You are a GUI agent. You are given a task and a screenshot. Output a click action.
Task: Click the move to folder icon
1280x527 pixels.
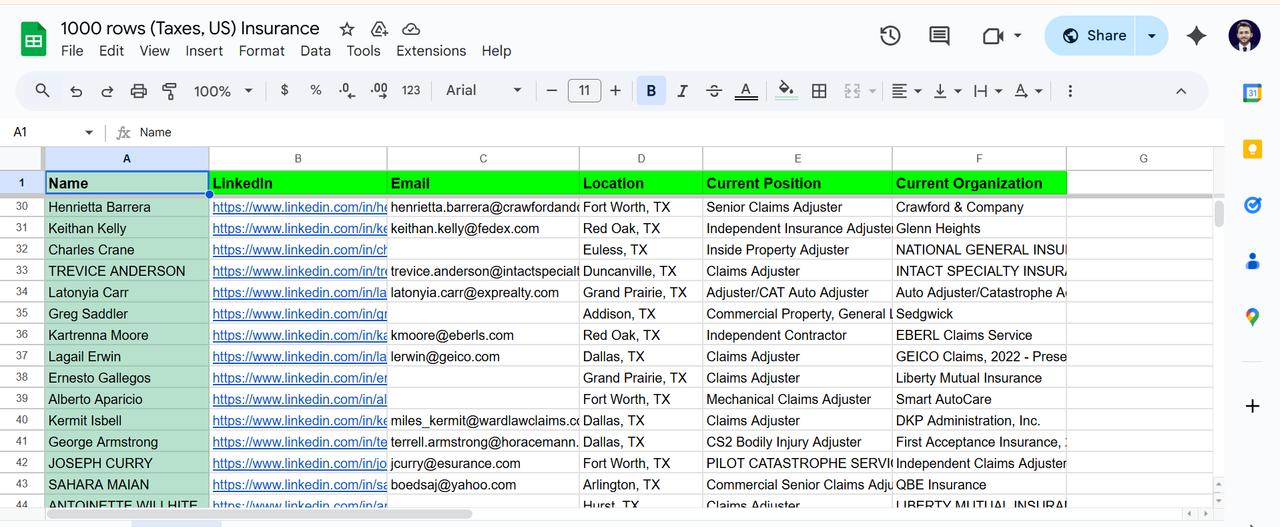pos(379,29)
